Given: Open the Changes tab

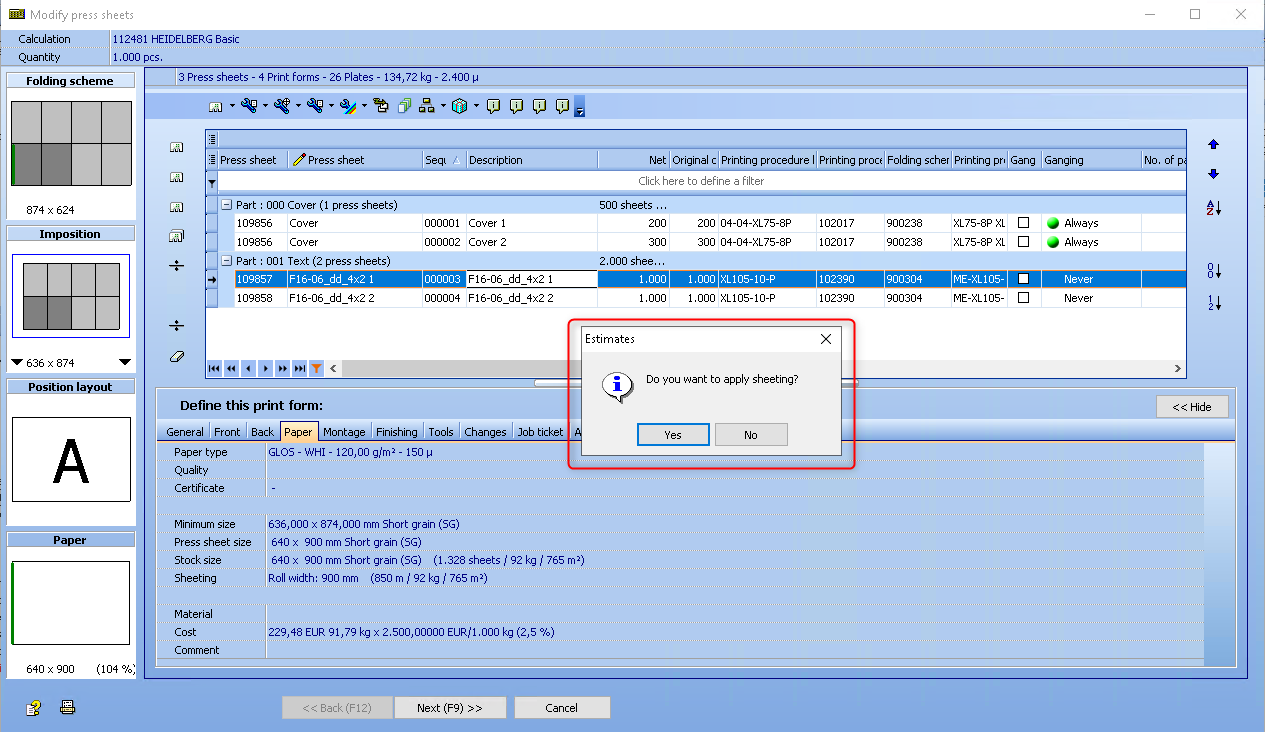Looking at the screenshot, I should point(485,432).
